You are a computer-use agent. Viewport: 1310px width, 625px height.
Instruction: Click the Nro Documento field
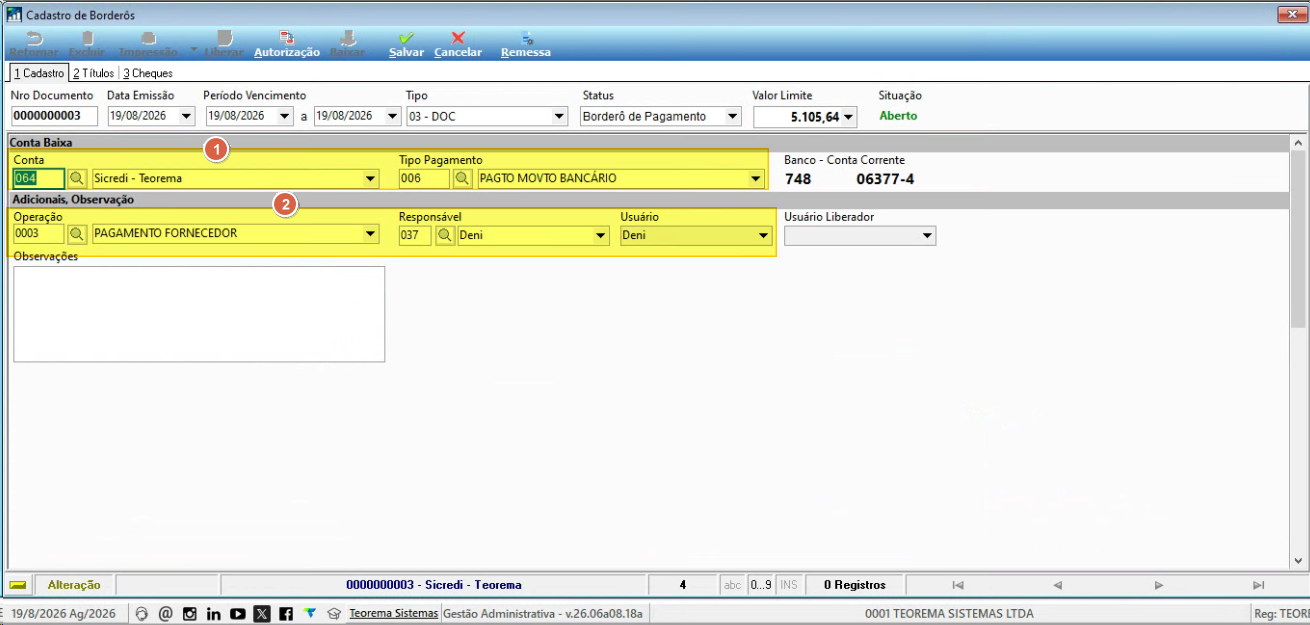(x=54, y=117)
